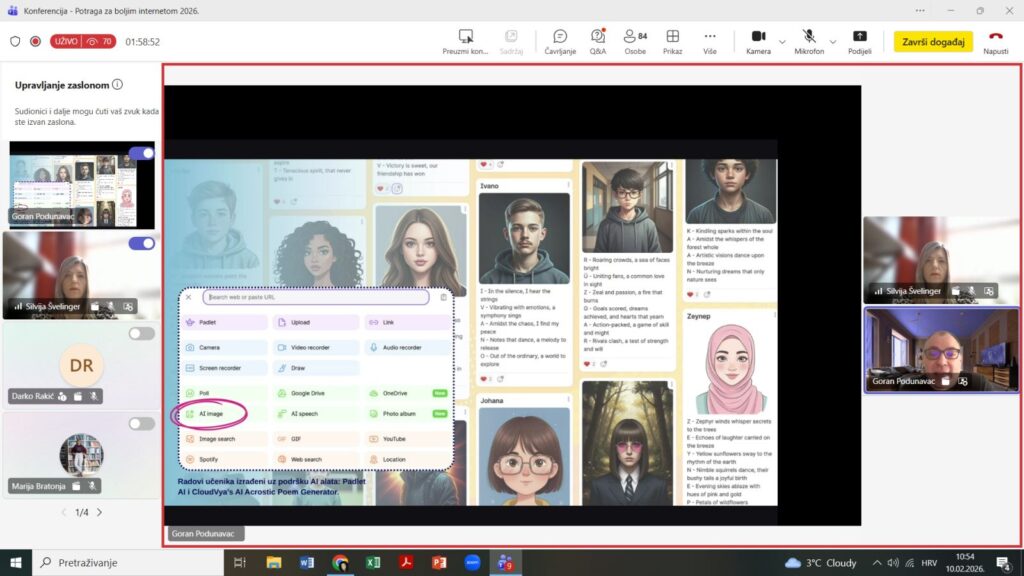
Task: Enable Darko Rakić's on-screen toggle
Action: (141, 333)
